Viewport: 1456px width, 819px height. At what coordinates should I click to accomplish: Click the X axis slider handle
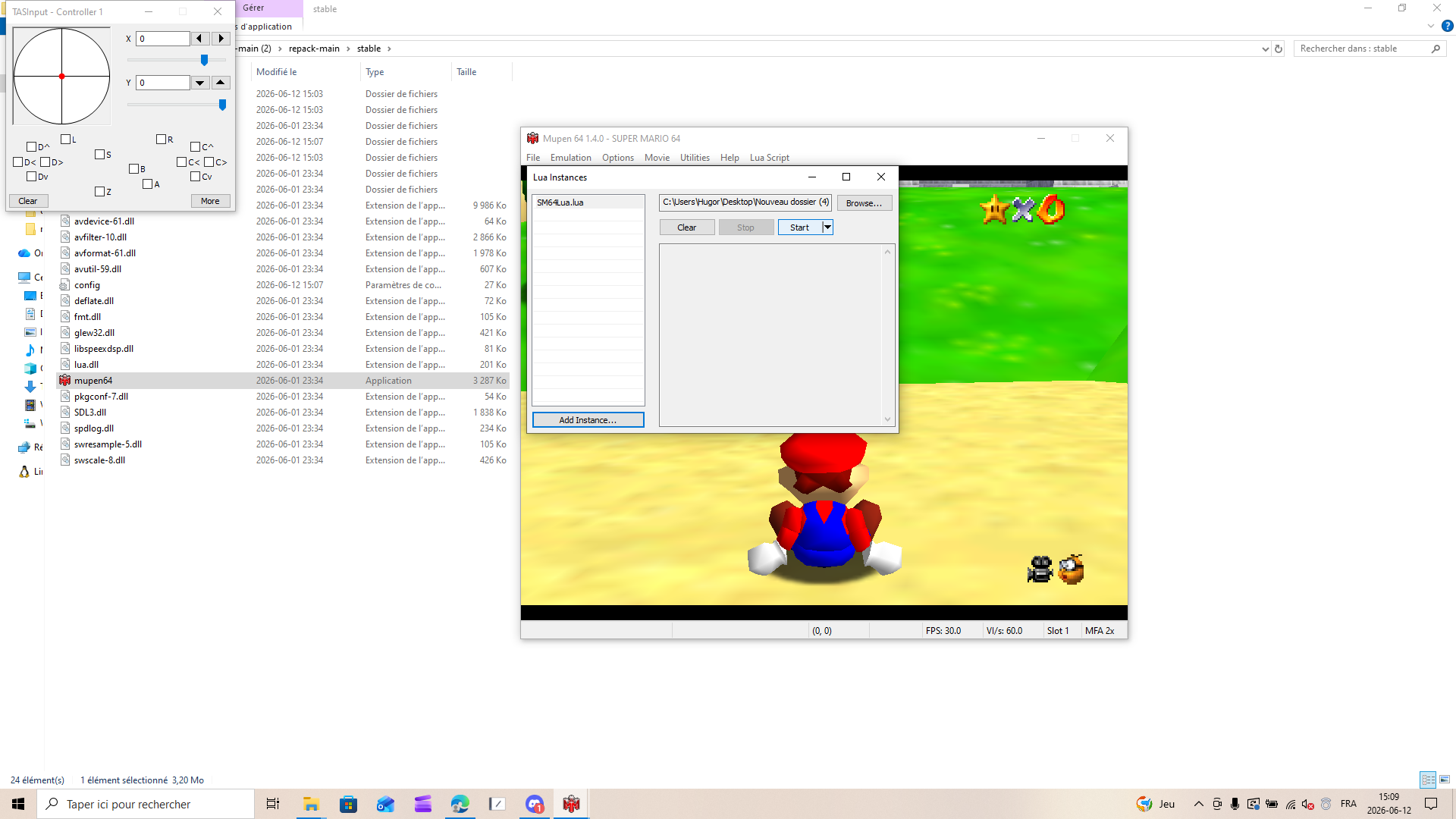click(x=204, y=60)
